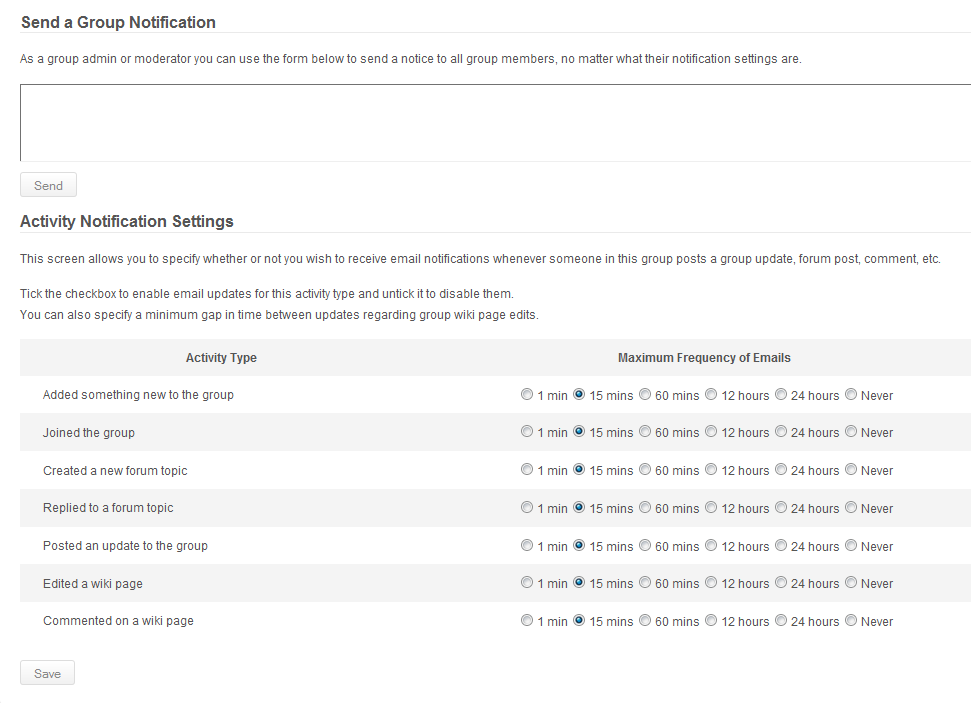971x703 pixels.
Task: Click the Send button
Action: click(48, 185)
